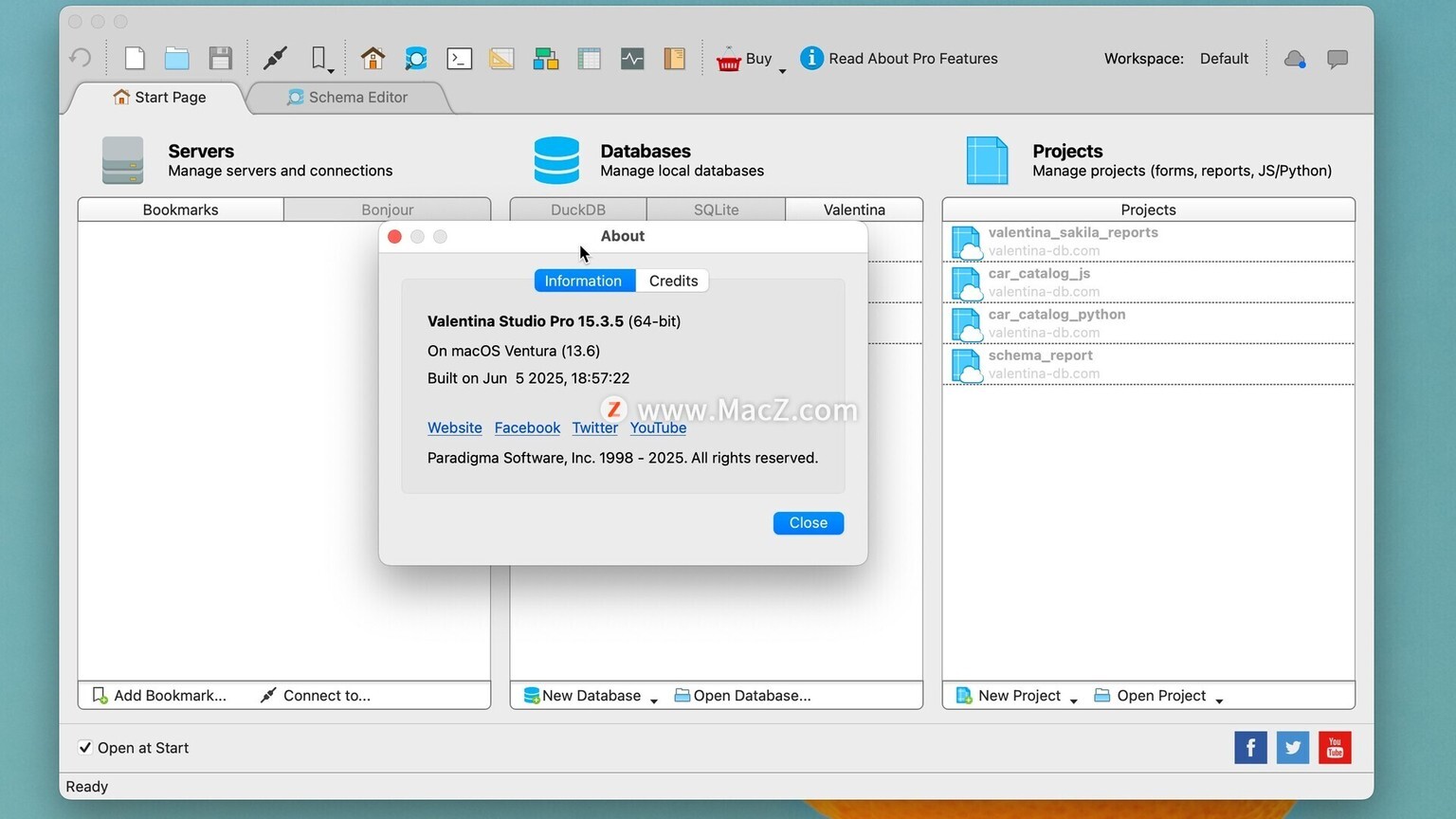Select the Valentina databases tab
This screenshot has height=819, width=1456.
click(x=854, y=209)
